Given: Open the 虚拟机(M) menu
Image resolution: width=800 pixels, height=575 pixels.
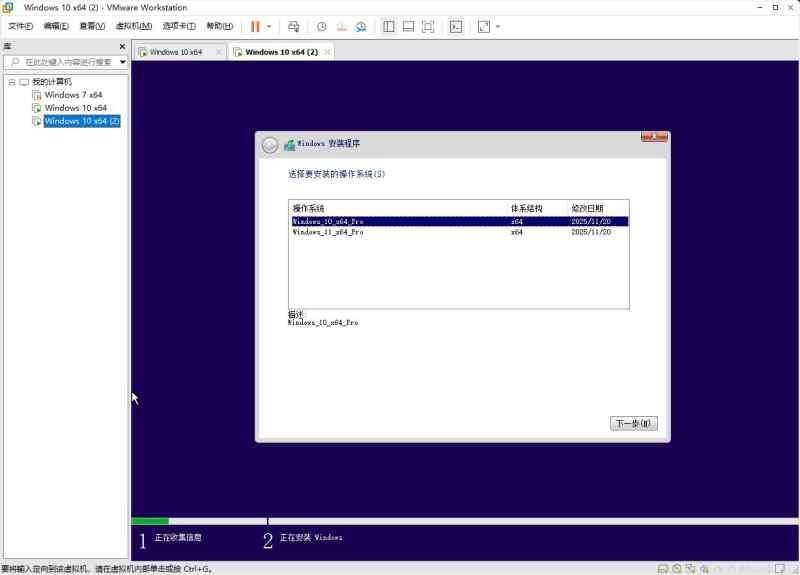Looking at the screenshot, I should tap(134, 26).
